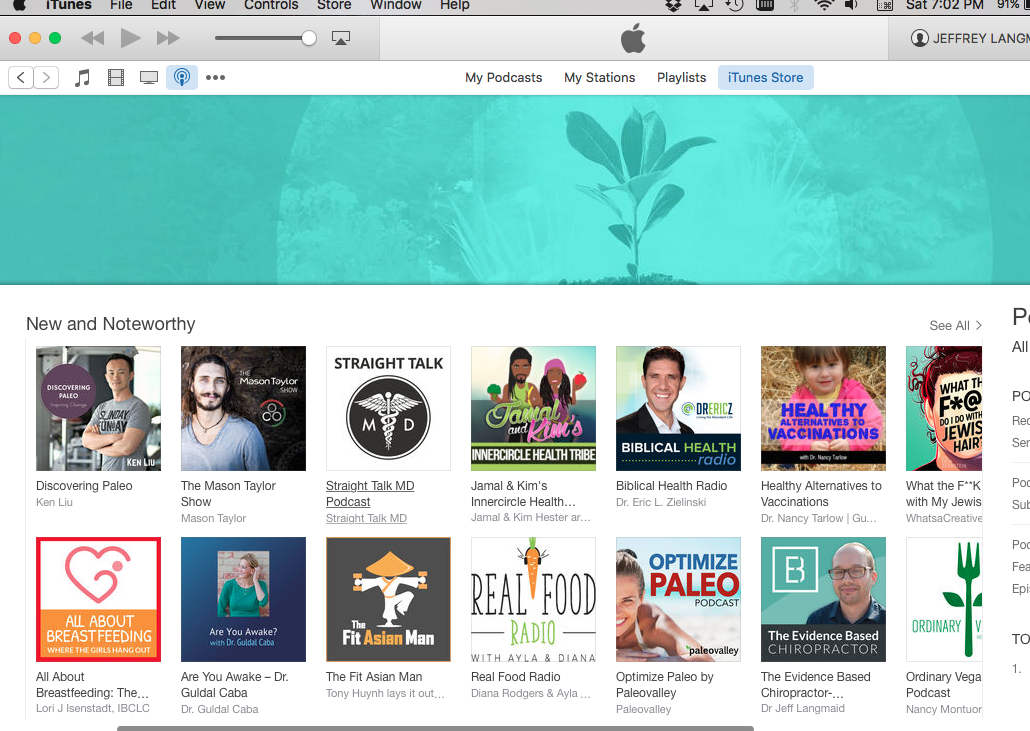Open the AirPlay output icon
This screenshot has width=1030, height=731.
(x=340, y=38)
